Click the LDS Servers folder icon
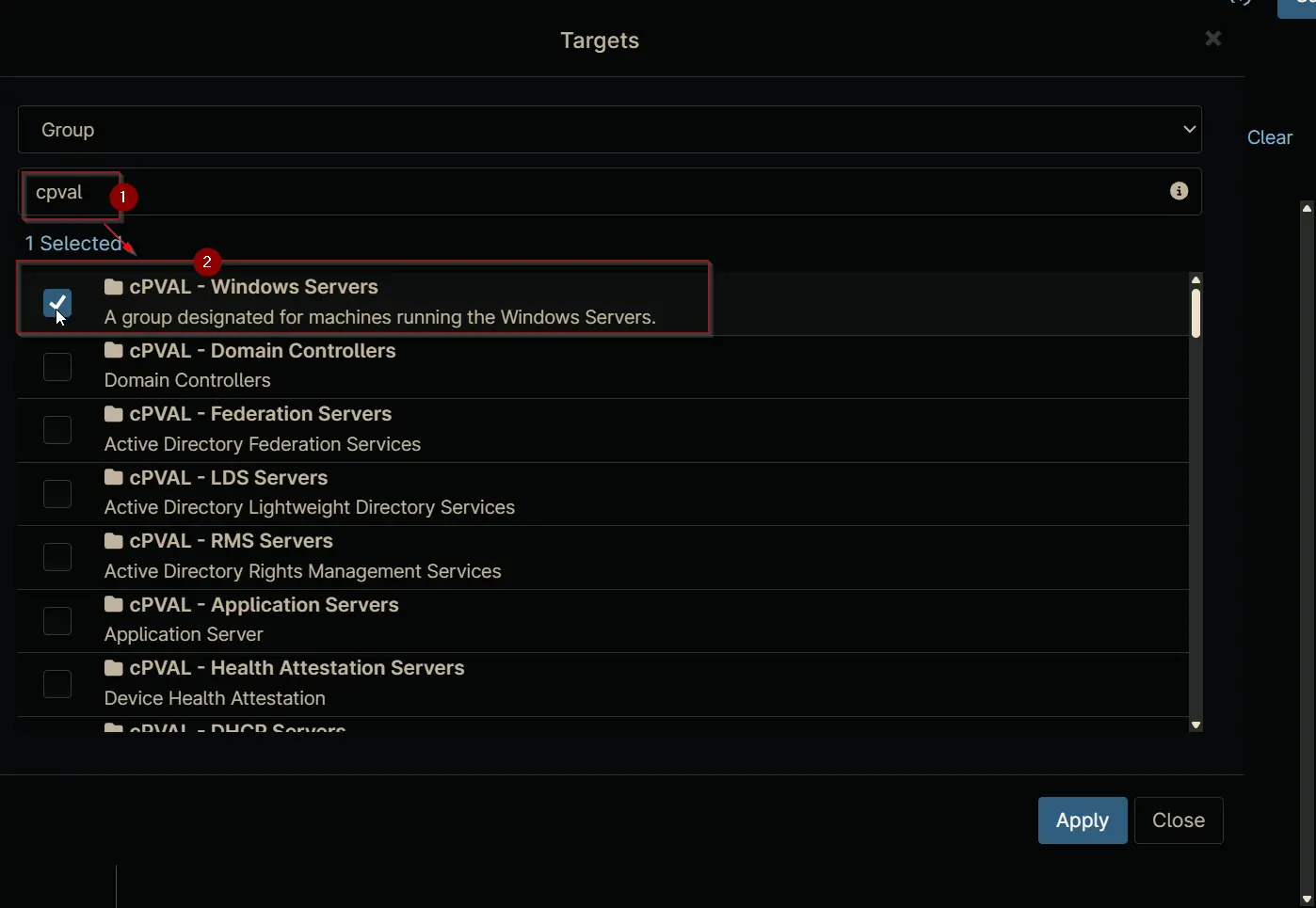The image size is (1316, 908). click(x=114, y=477)
